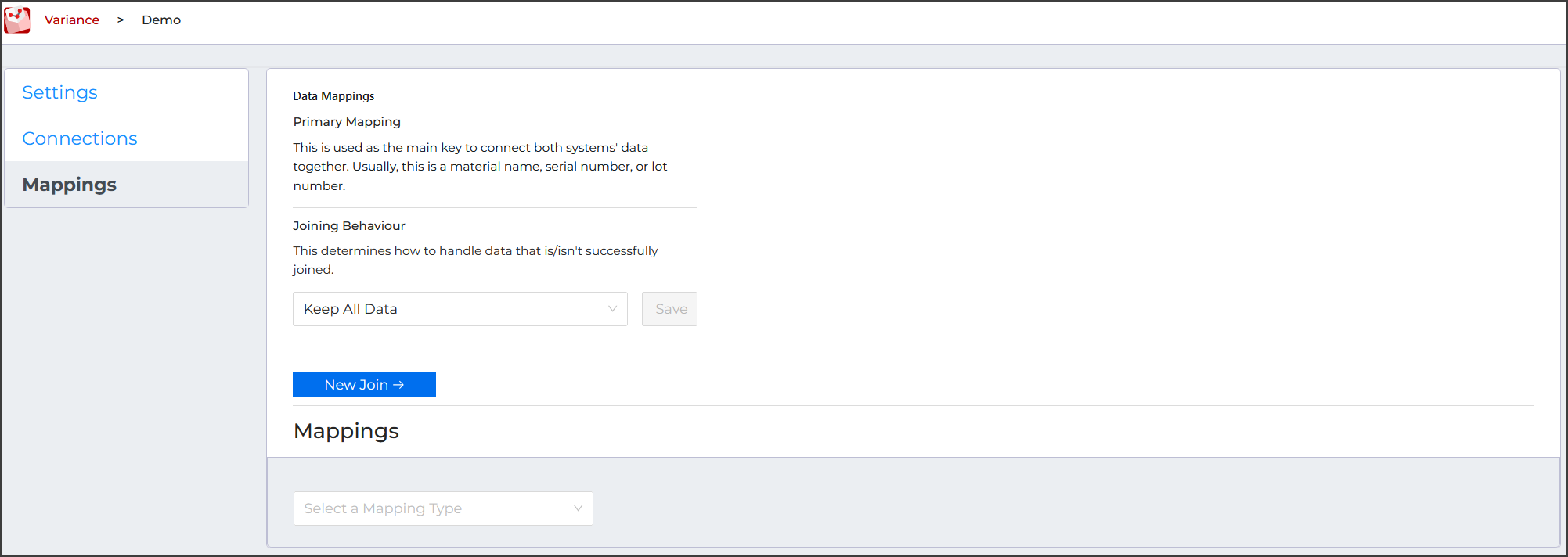Click the Save button
Screen dimensions: 1568x557
(669, 309)
